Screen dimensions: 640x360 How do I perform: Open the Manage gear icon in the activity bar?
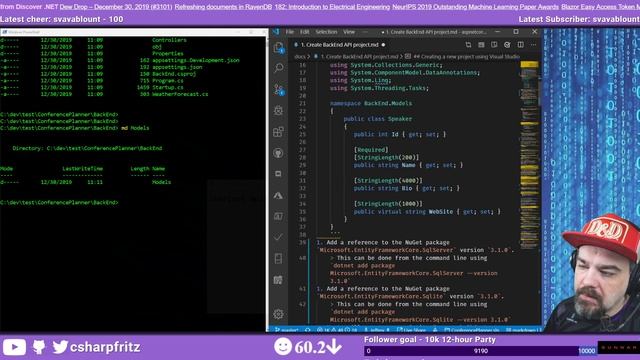pos(279,314)
